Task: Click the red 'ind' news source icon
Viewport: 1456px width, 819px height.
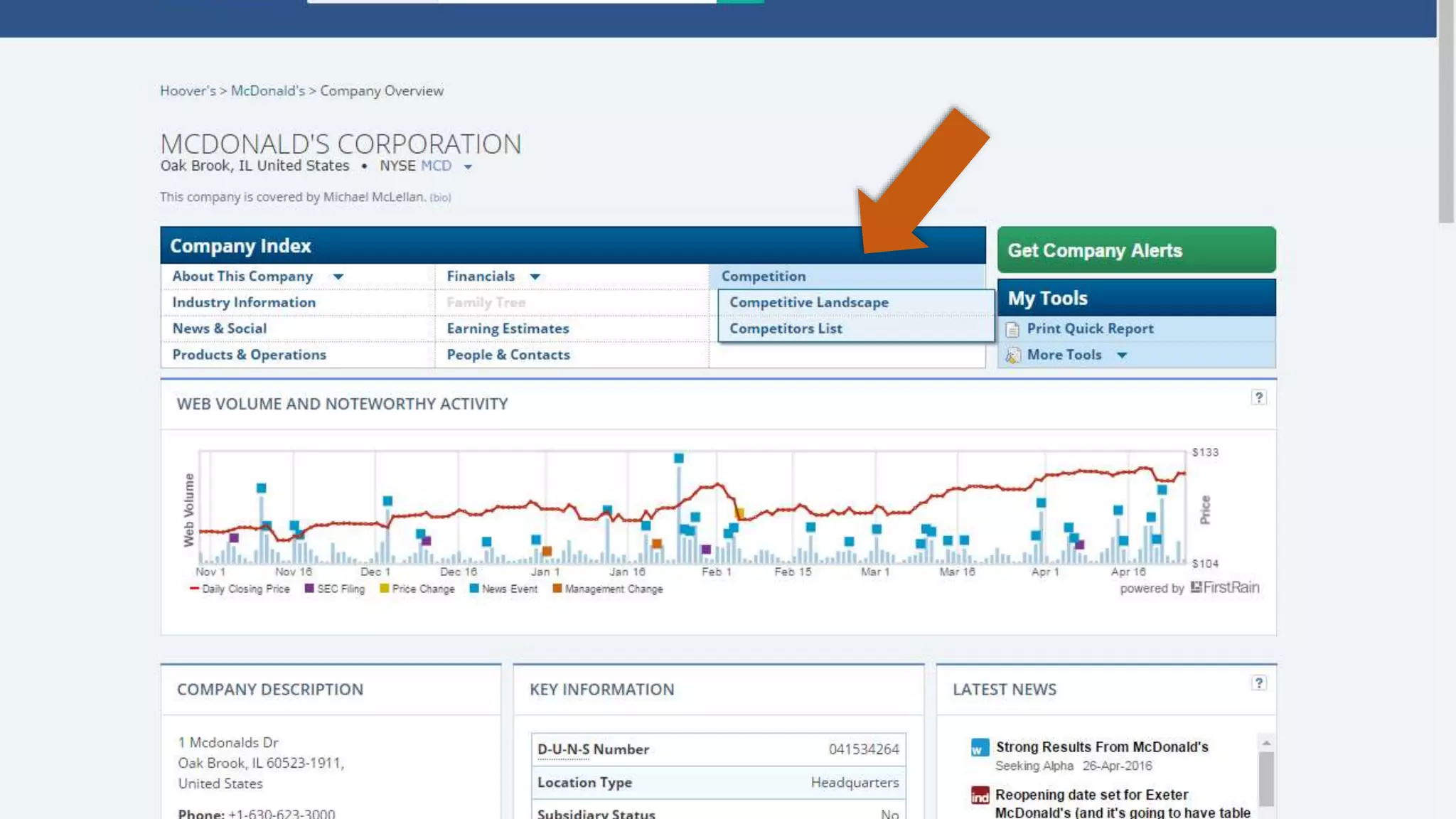Action: pyautogui.click(x=980, y=796)
